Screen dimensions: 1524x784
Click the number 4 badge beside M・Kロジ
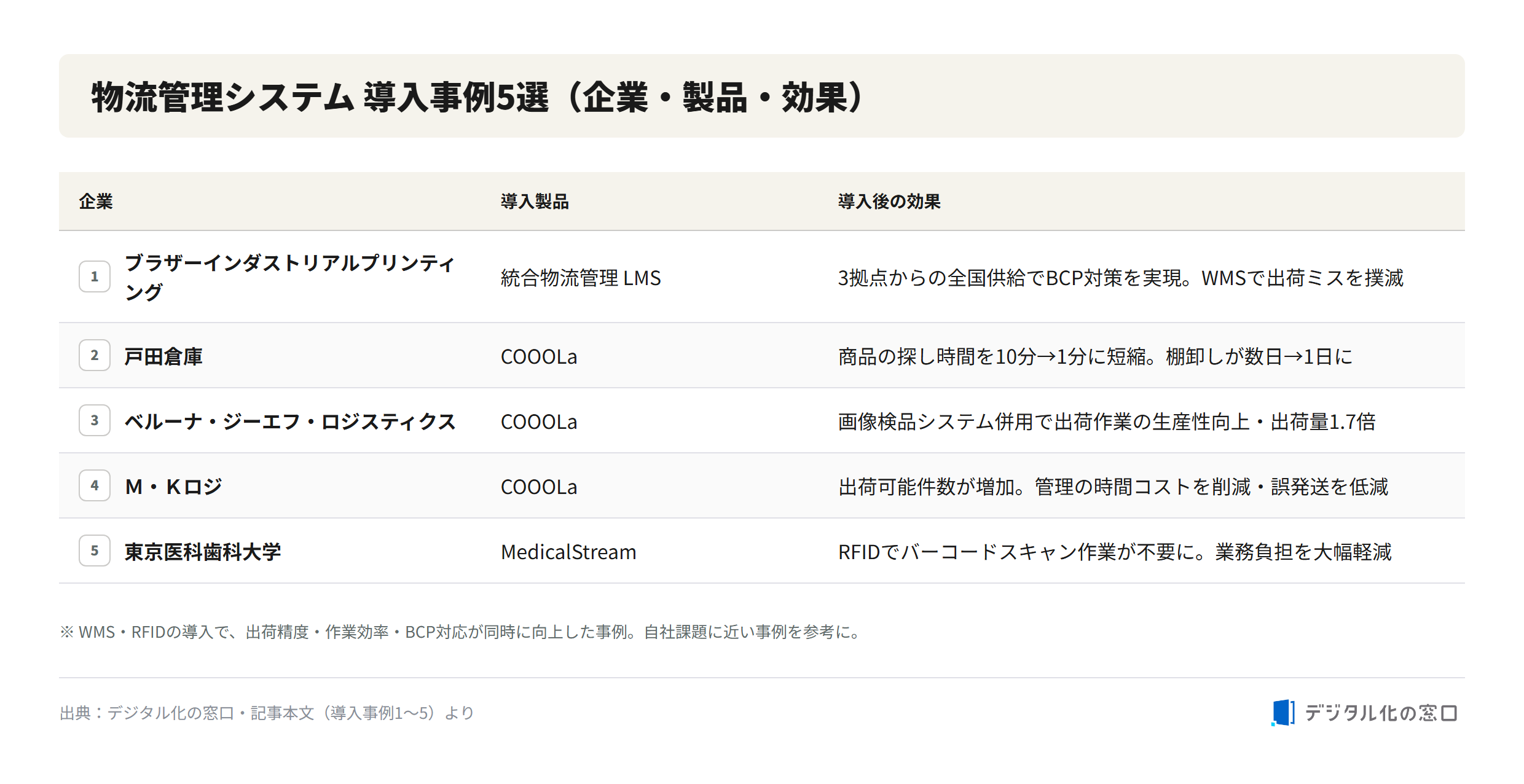[95, 485]
